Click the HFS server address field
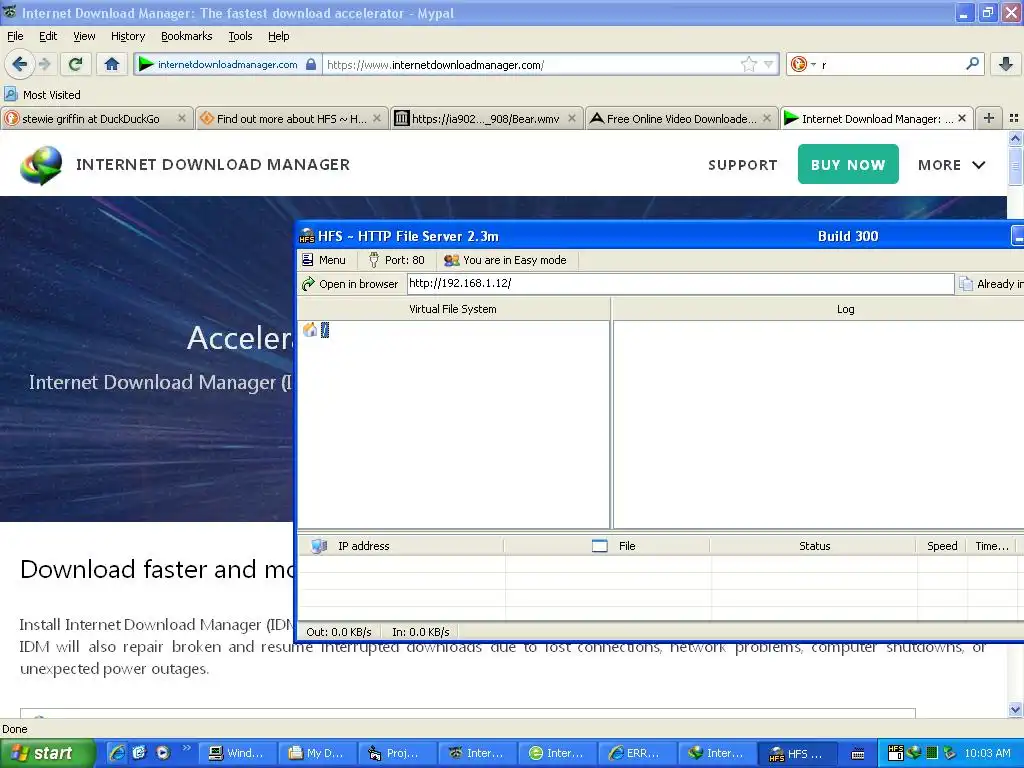The height and width of the screenshot is (768, 1024). (x=680, y=283)
